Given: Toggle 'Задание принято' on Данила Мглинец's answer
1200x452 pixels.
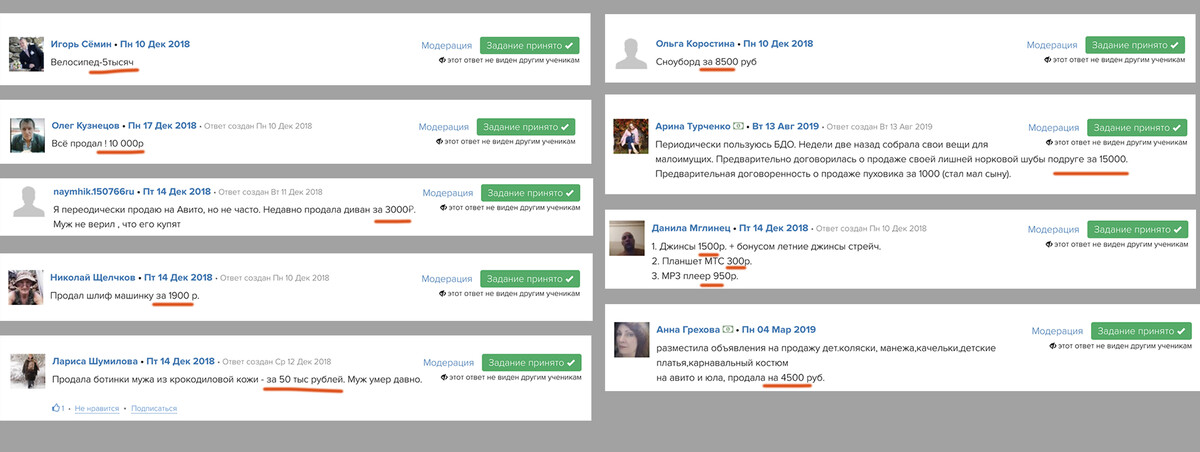Looking at the screenshot, I should pyautogui.click(x=1138, y=228).
